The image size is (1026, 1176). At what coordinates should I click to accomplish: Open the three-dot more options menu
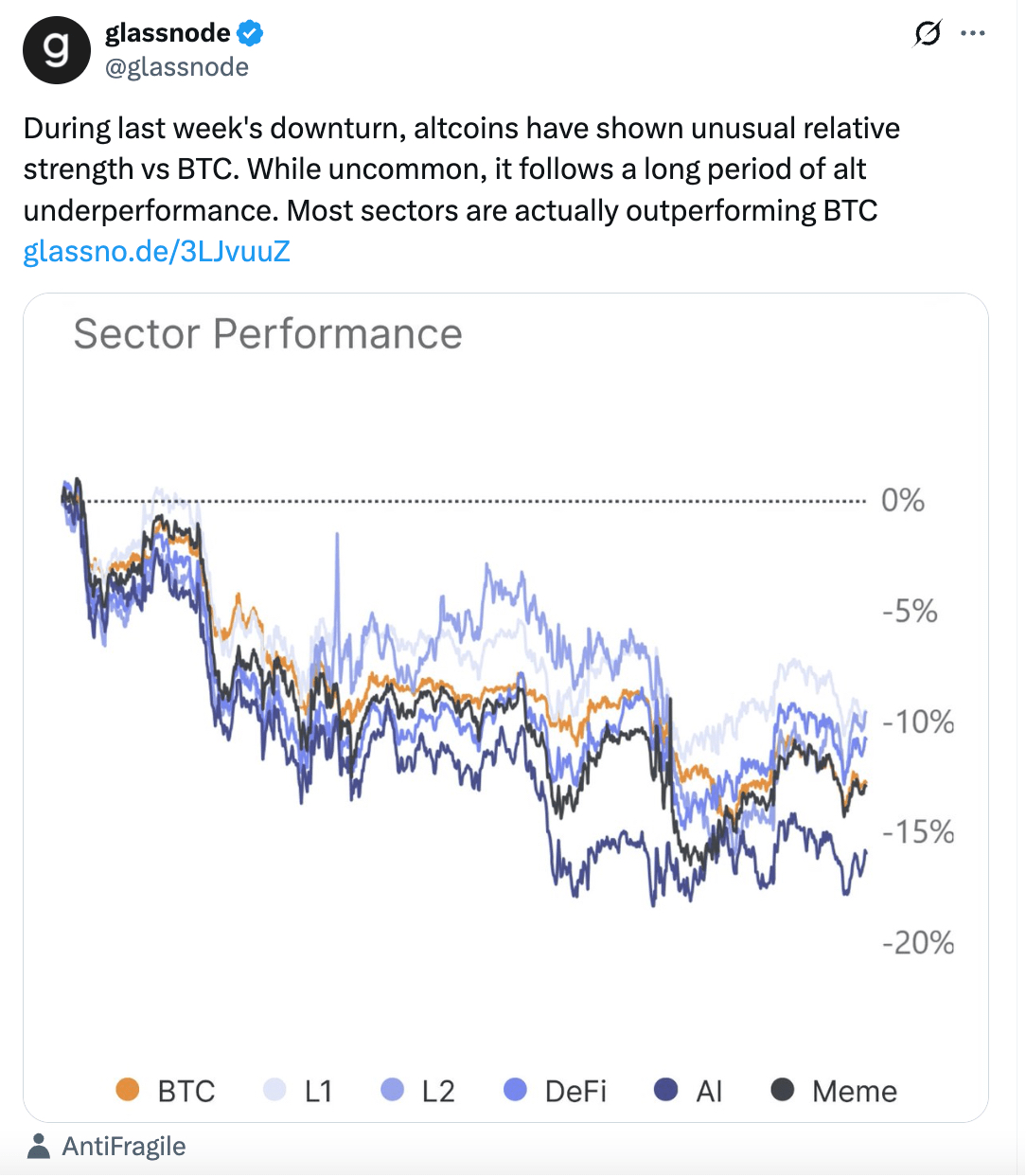point(973,34)
